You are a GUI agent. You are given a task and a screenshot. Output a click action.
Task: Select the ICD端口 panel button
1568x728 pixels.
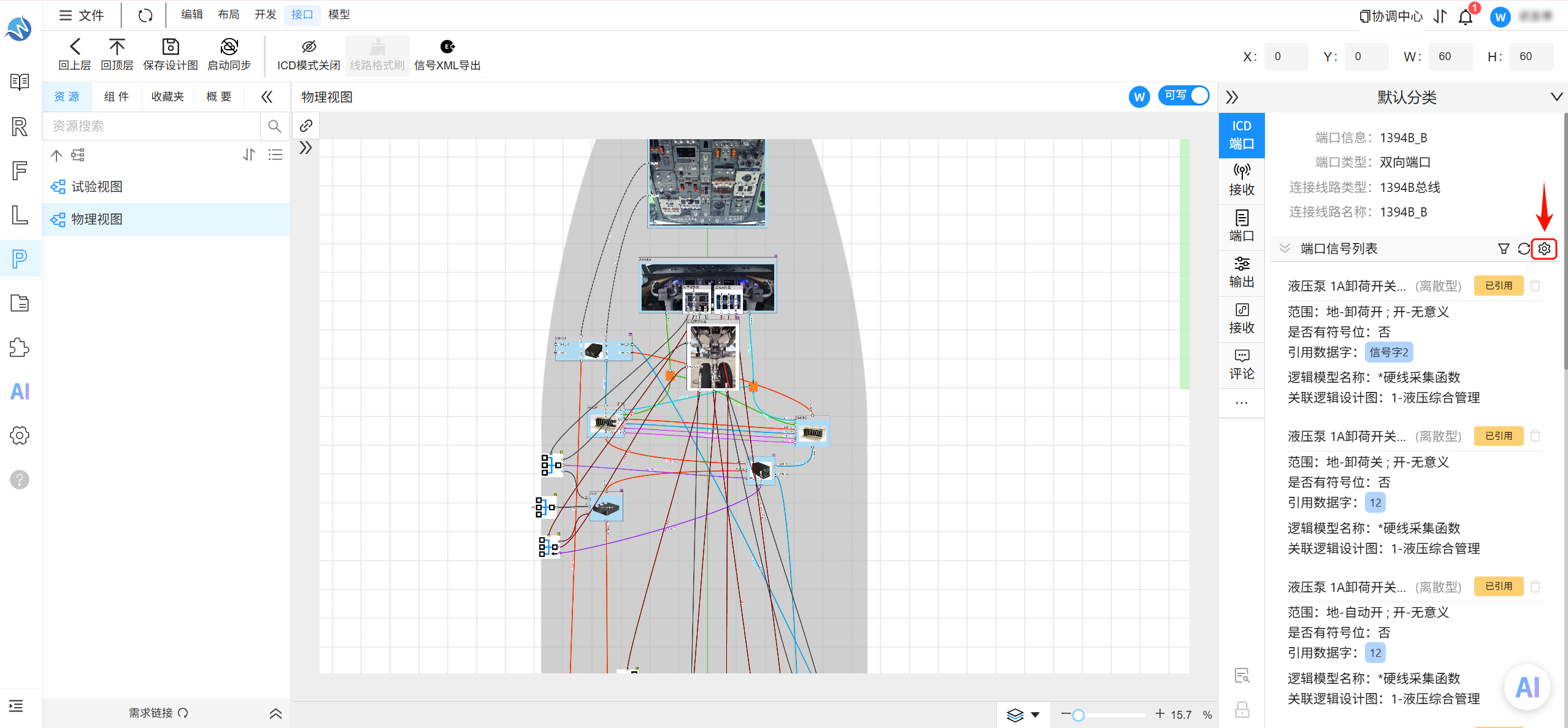point(1242,135)
